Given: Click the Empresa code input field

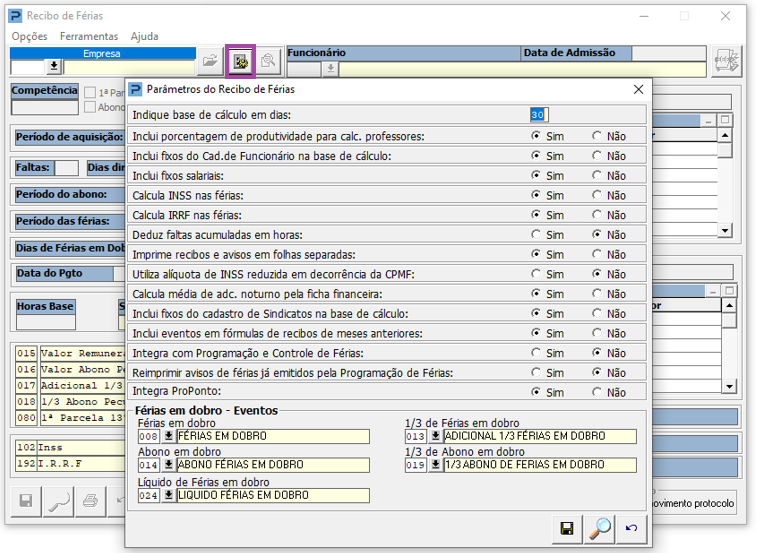Looking at the screenshot, I should pyautogui.click(x=28, y=67).
